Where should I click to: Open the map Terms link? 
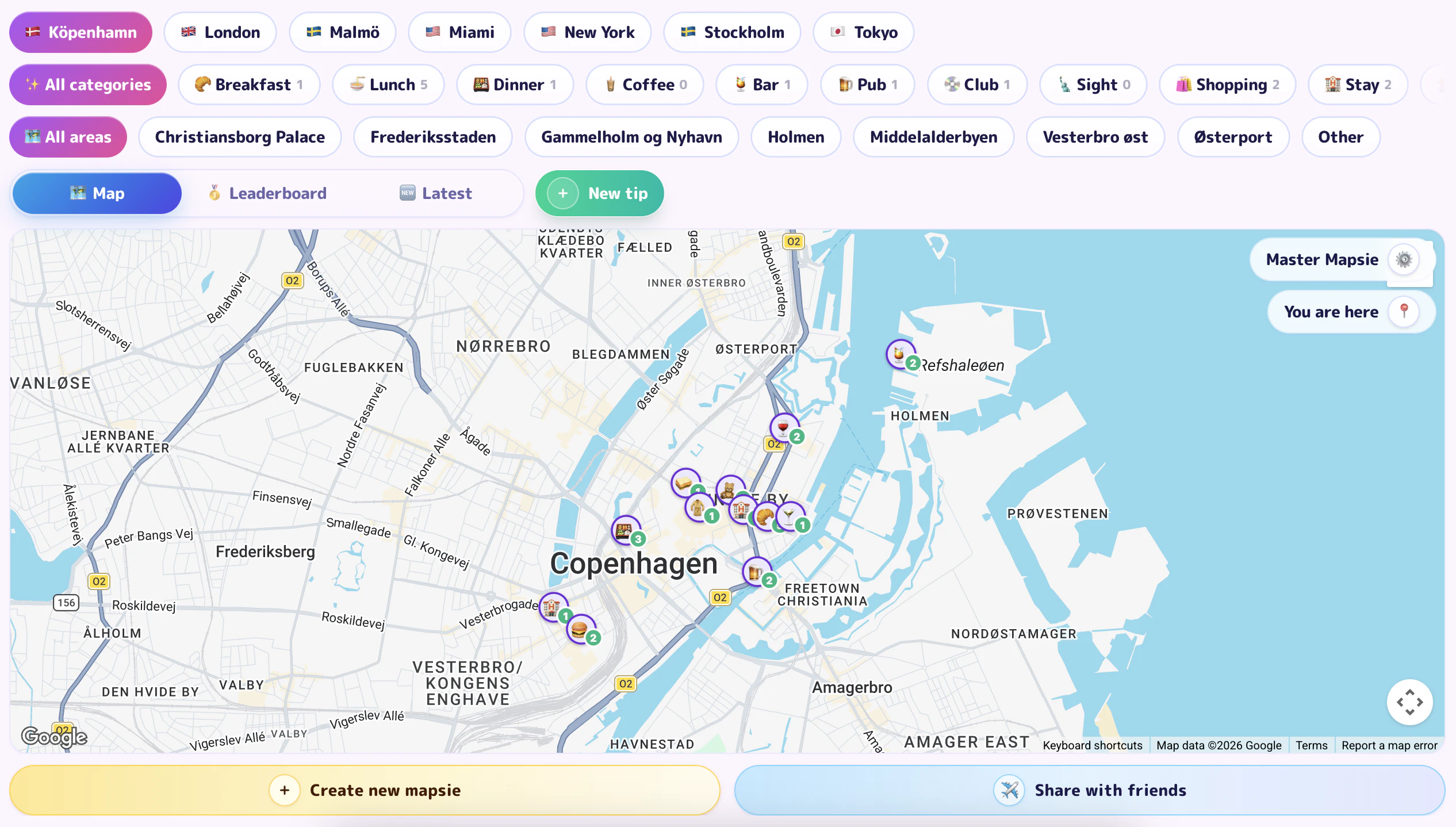pos(1311,745)
